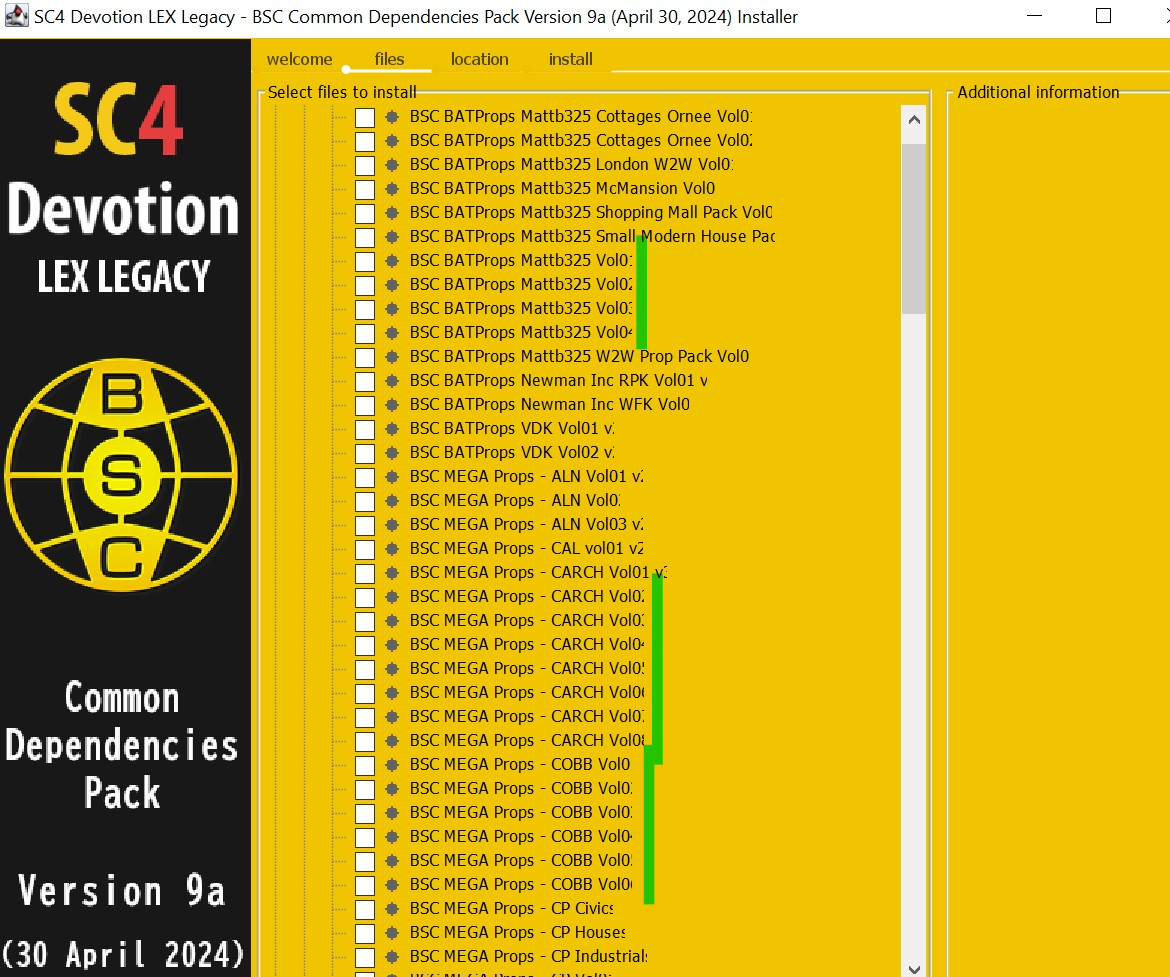Click the scrollbar up arrow
The height and width of the screenshot is (977, 1170).
(x=914, y=119)
